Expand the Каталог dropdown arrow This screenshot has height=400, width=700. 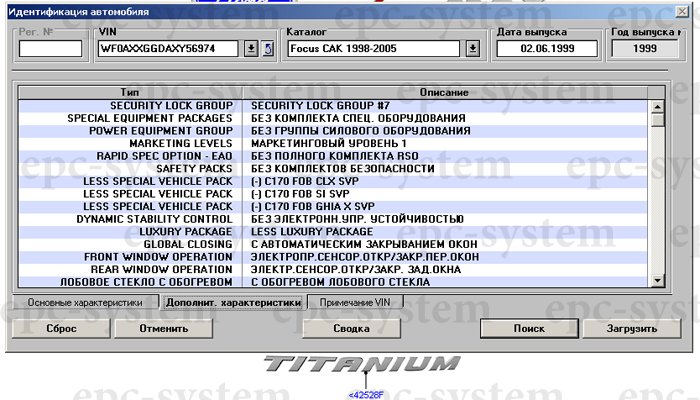472,49
